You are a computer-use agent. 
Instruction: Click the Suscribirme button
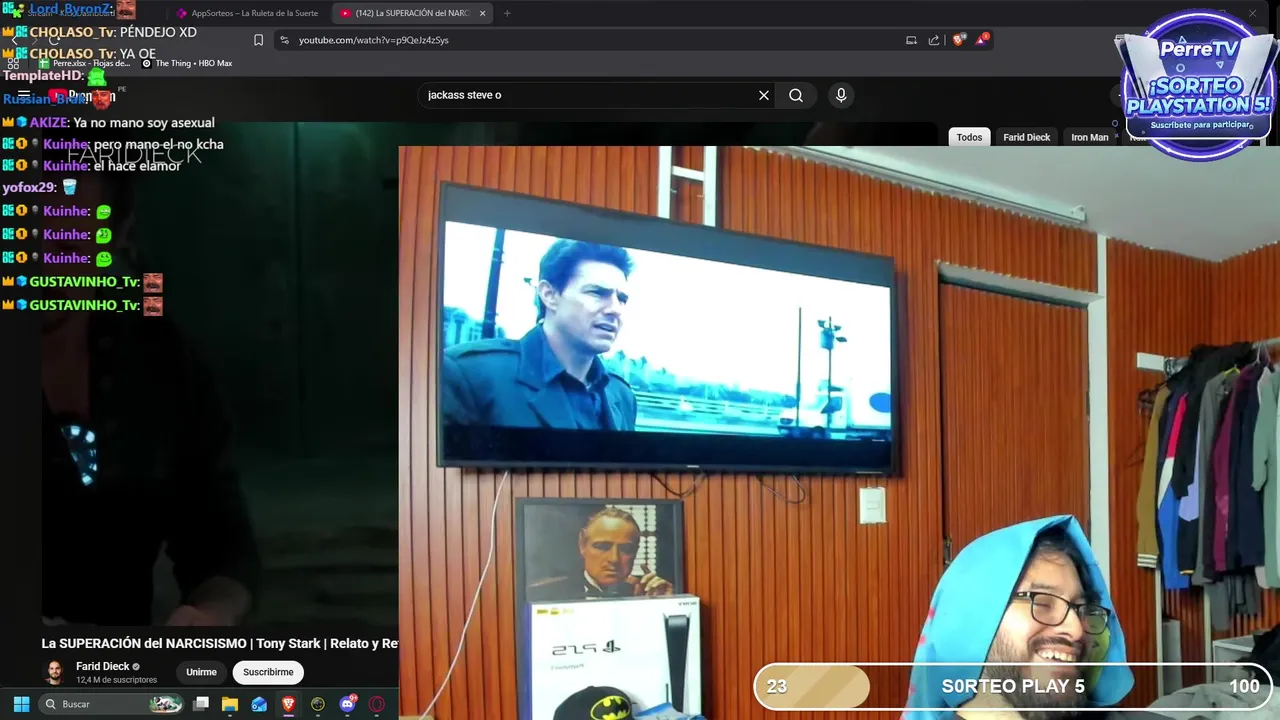[268, 672]
